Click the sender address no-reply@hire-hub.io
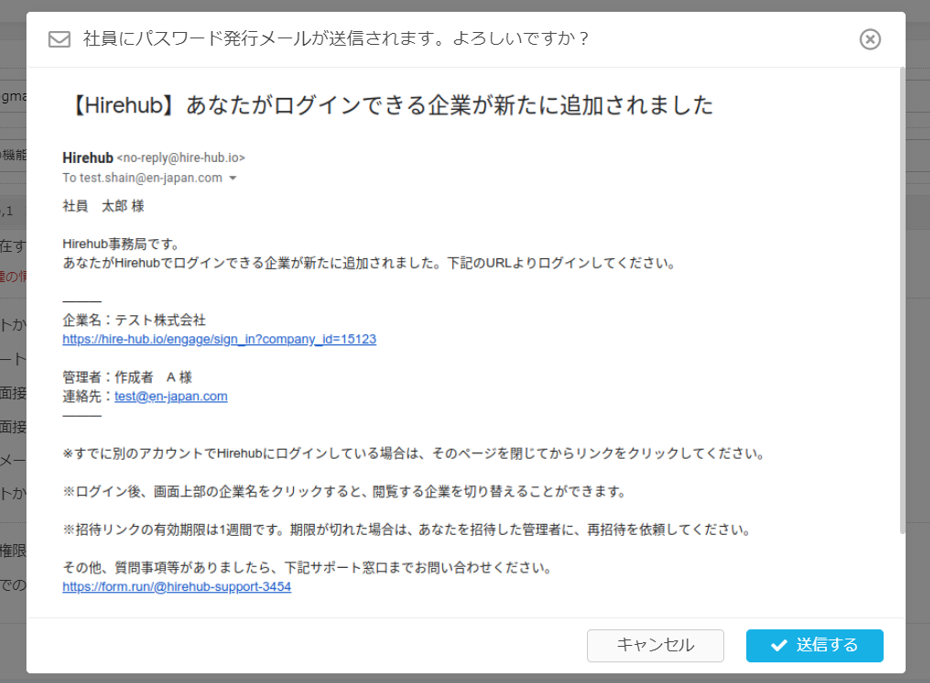Image resolution: width=930 pixels, height=683 pixels. 181,158
